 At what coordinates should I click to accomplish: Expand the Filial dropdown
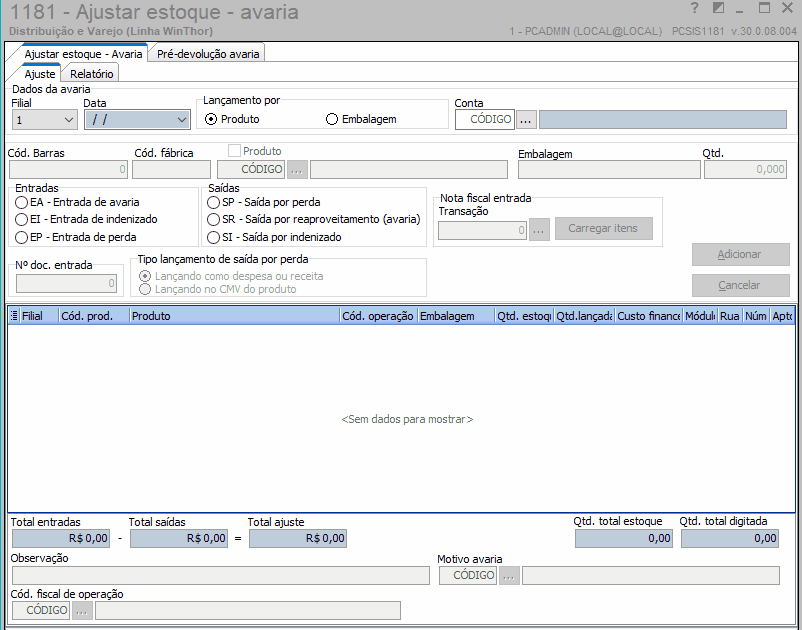coord(69,120)
